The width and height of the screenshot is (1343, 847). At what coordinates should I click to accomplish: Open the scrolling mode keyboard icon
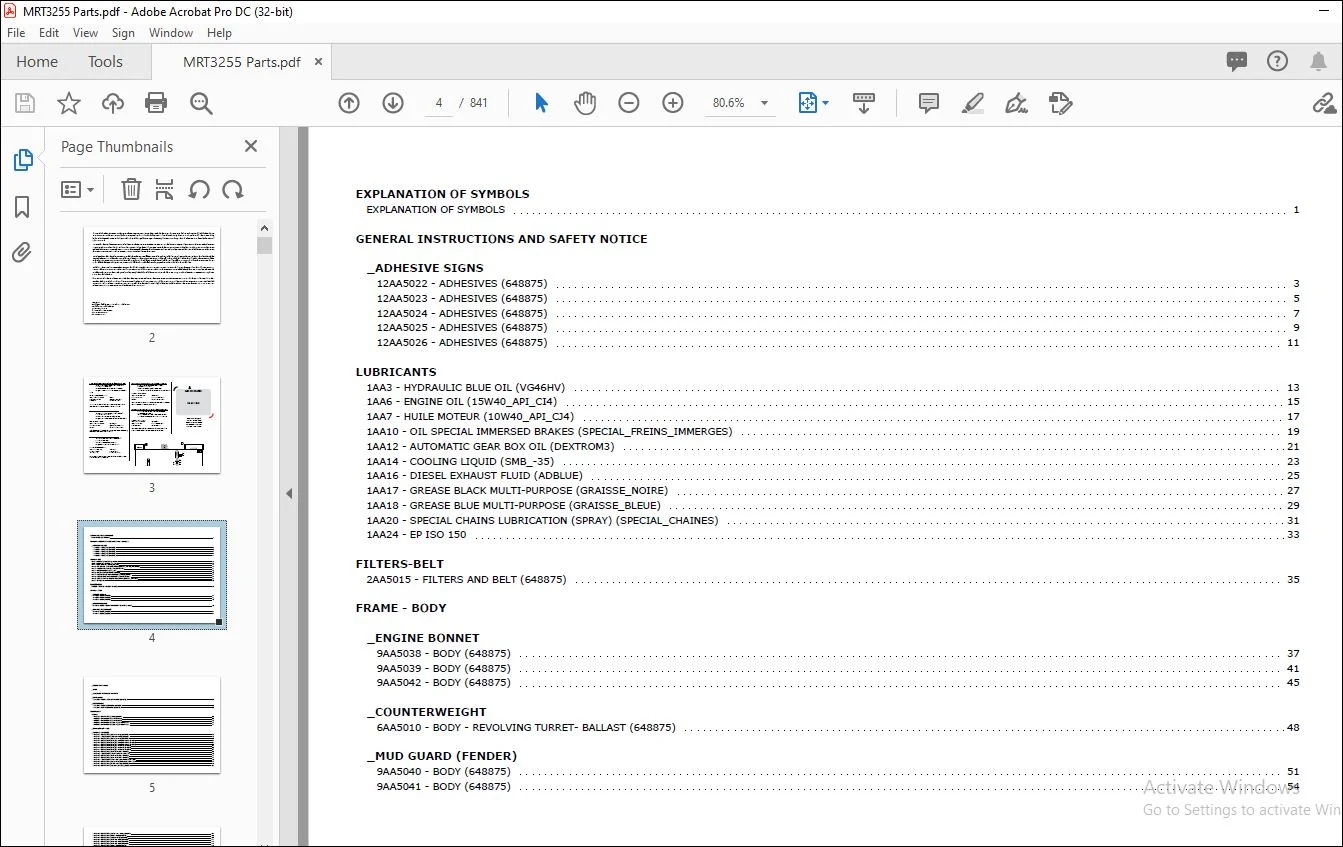point(864,103)
